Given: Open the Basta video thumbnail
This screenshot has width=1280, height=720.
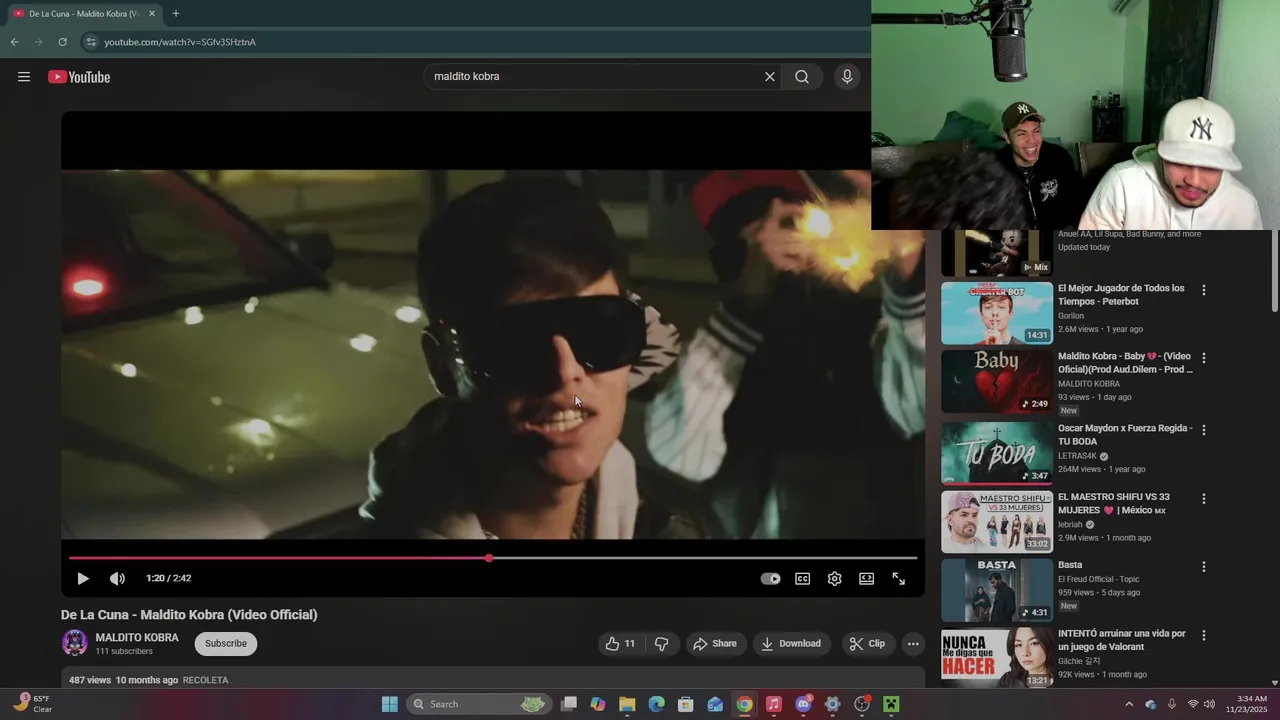Looking at the screenshot, I should [997, 590].
